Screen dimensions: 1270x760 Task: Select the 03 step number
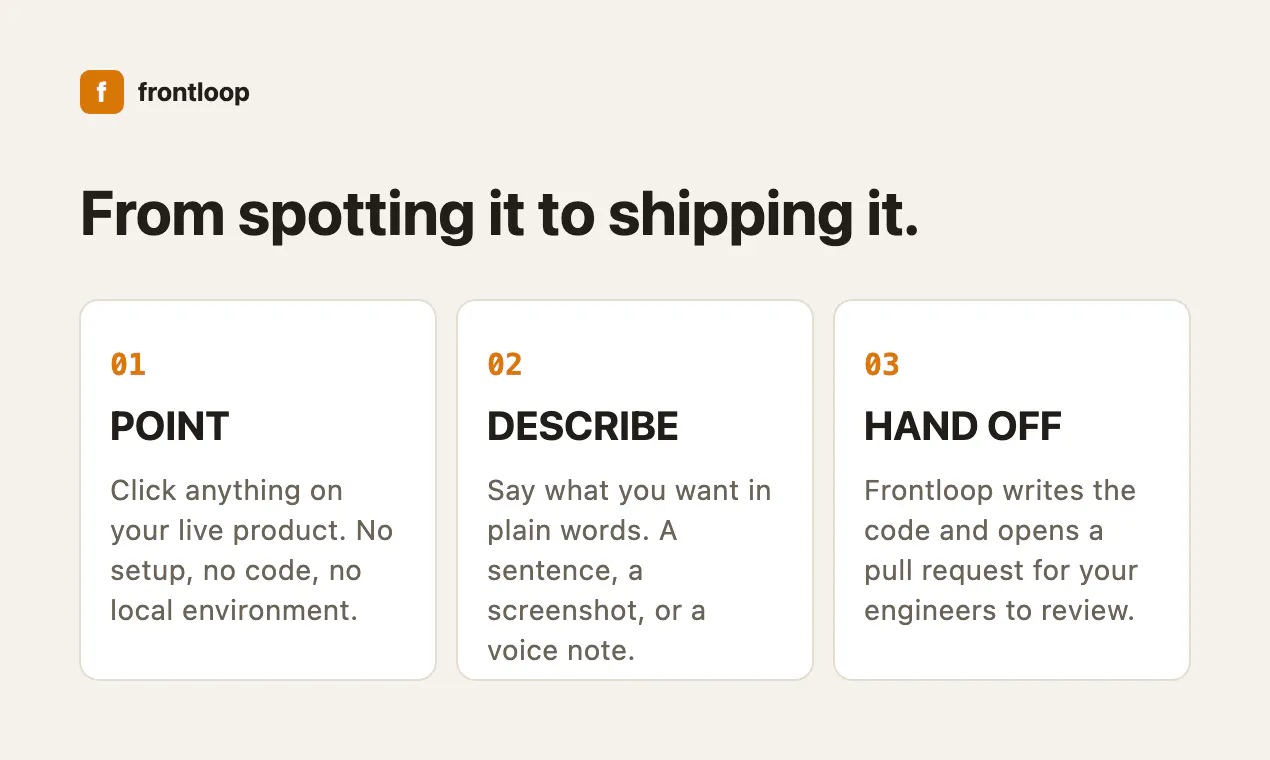pos(882,364)
